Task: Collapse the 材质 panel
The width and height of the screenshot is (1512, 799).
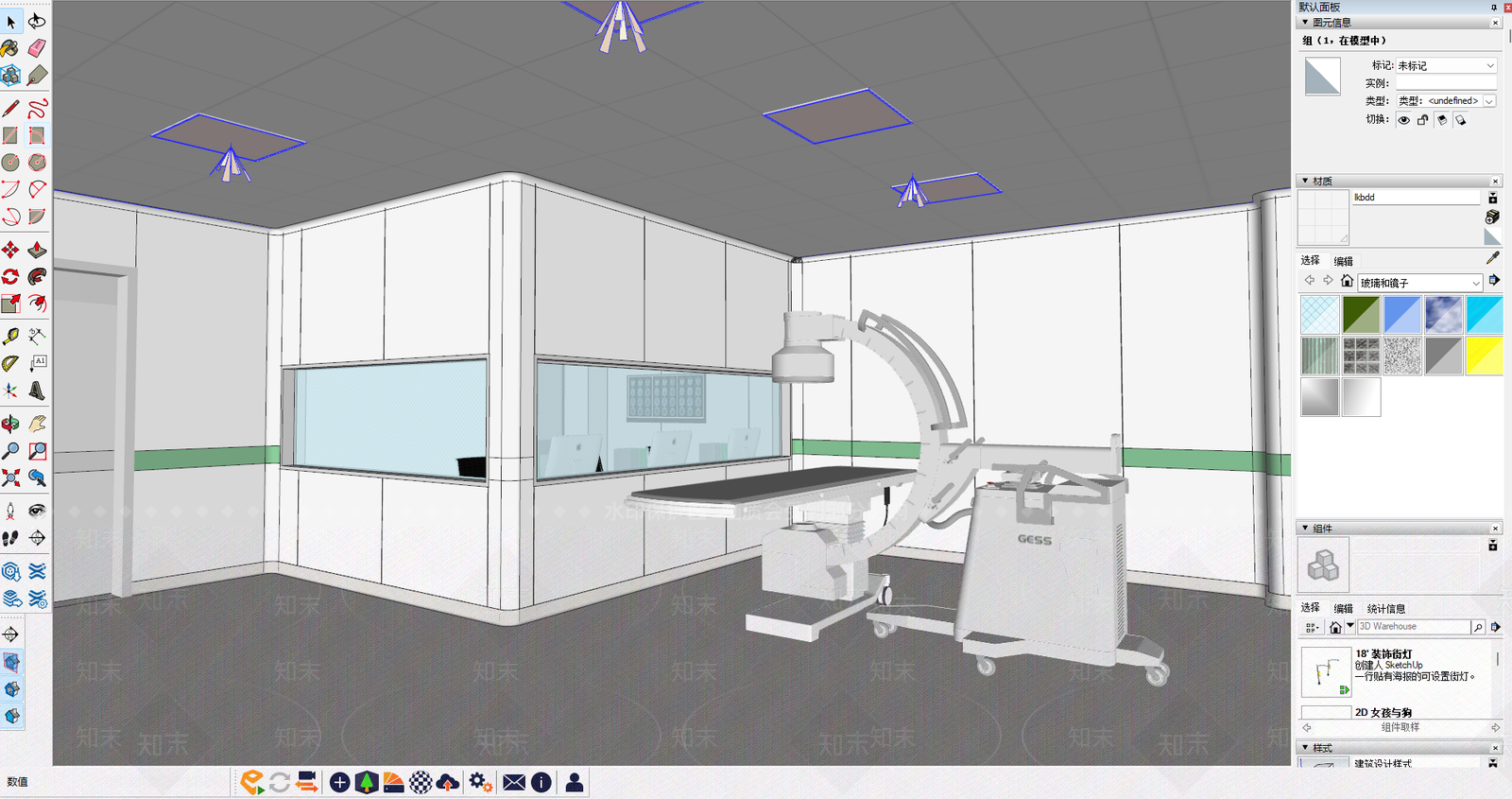Action: pyautogui.click(x=1305, y=181)
